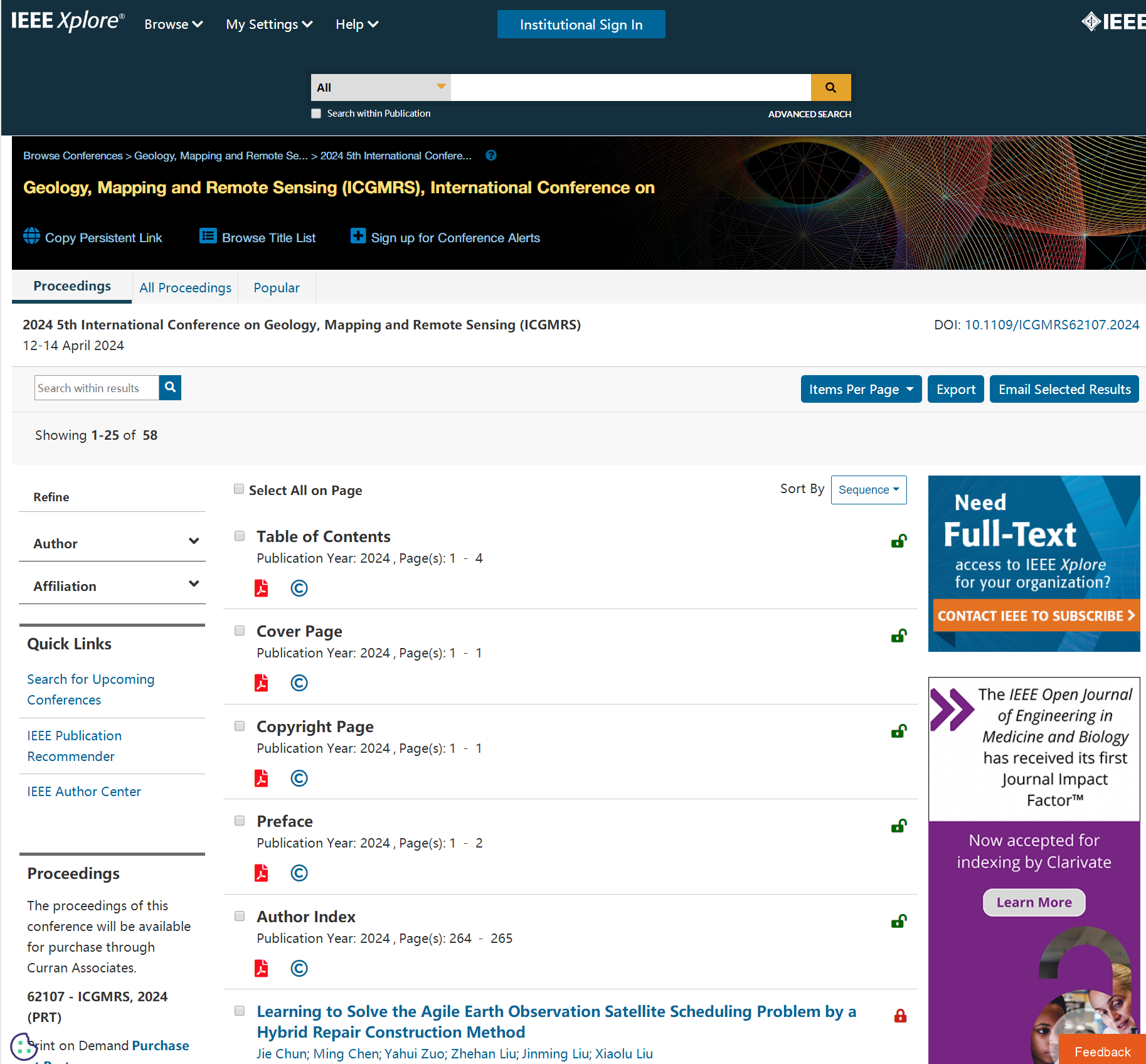
Task: Click the orange search magnifier button
Action: (x=830, y=87)
